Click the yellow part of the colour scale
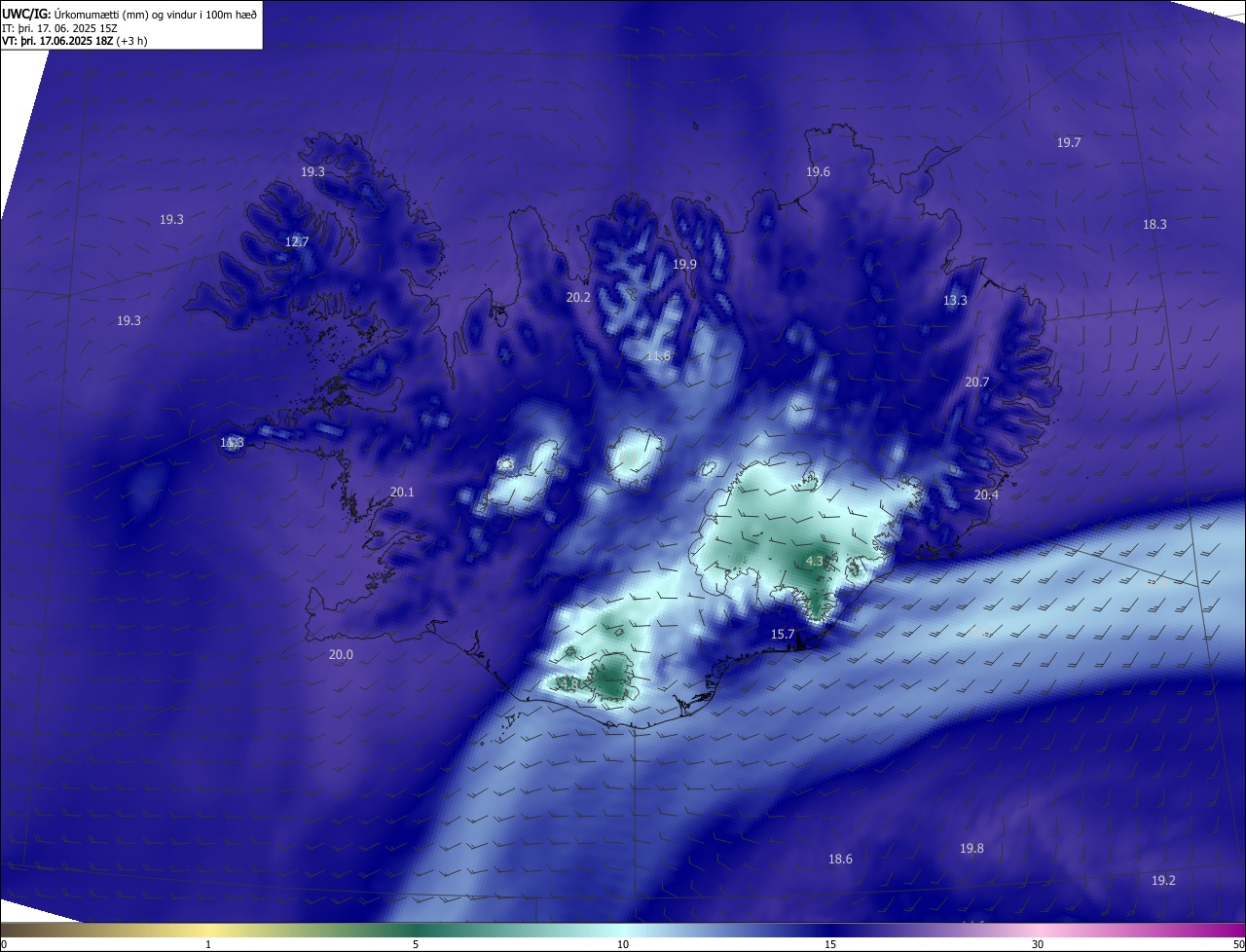Screen dimensions: 1246x952 (x=209, y=930)
